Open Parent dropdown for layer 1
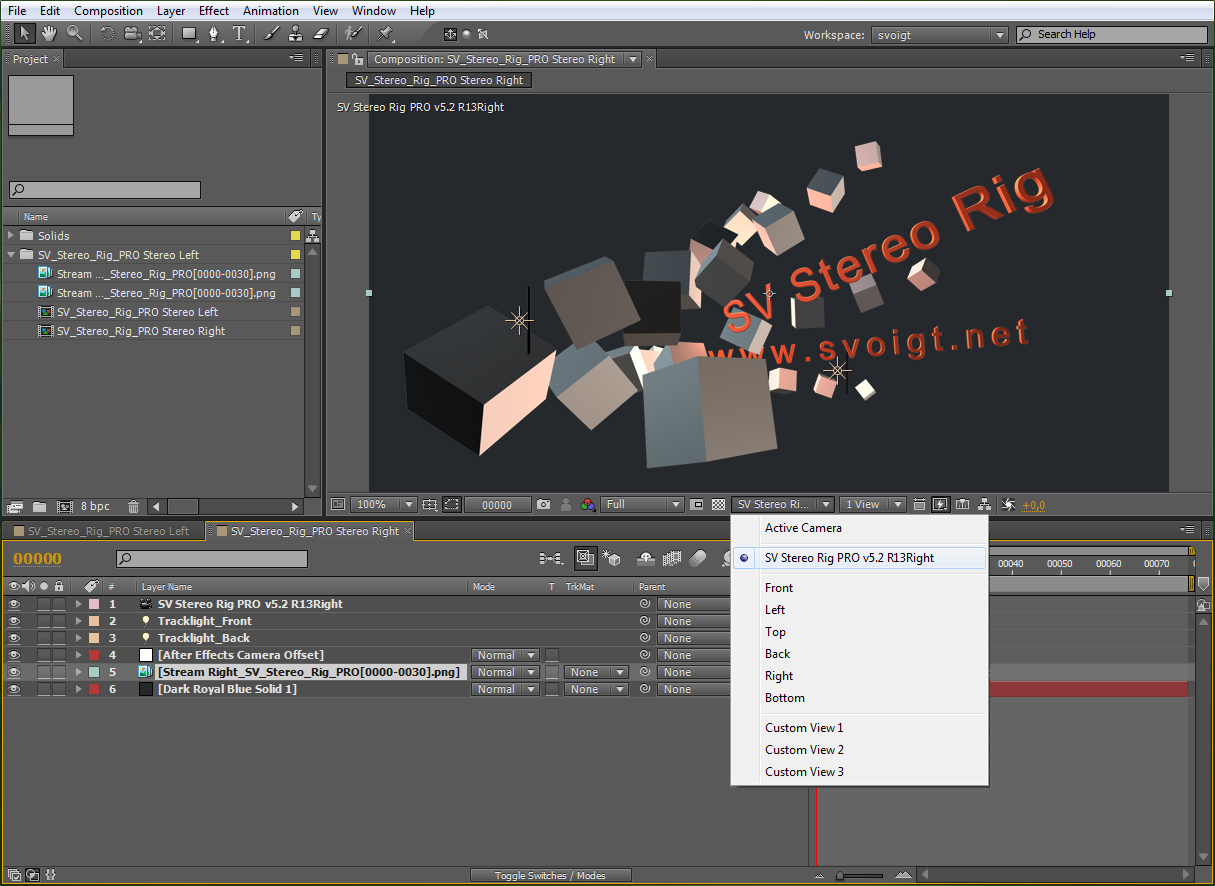 click(693, 604)
